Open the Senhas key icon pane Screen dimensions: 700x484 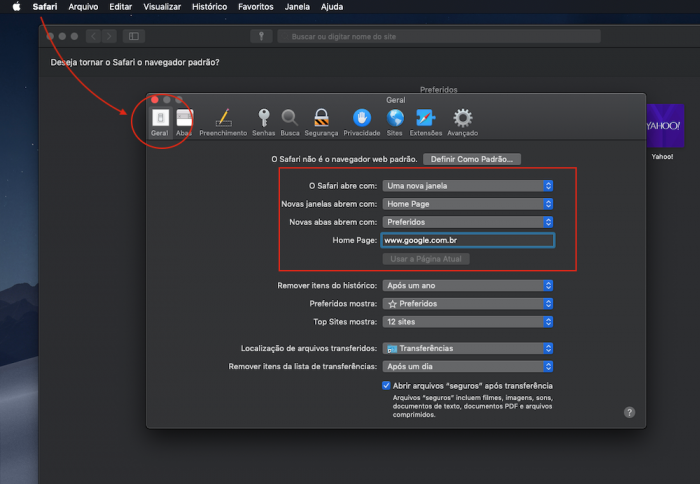[x=264, y=121]
